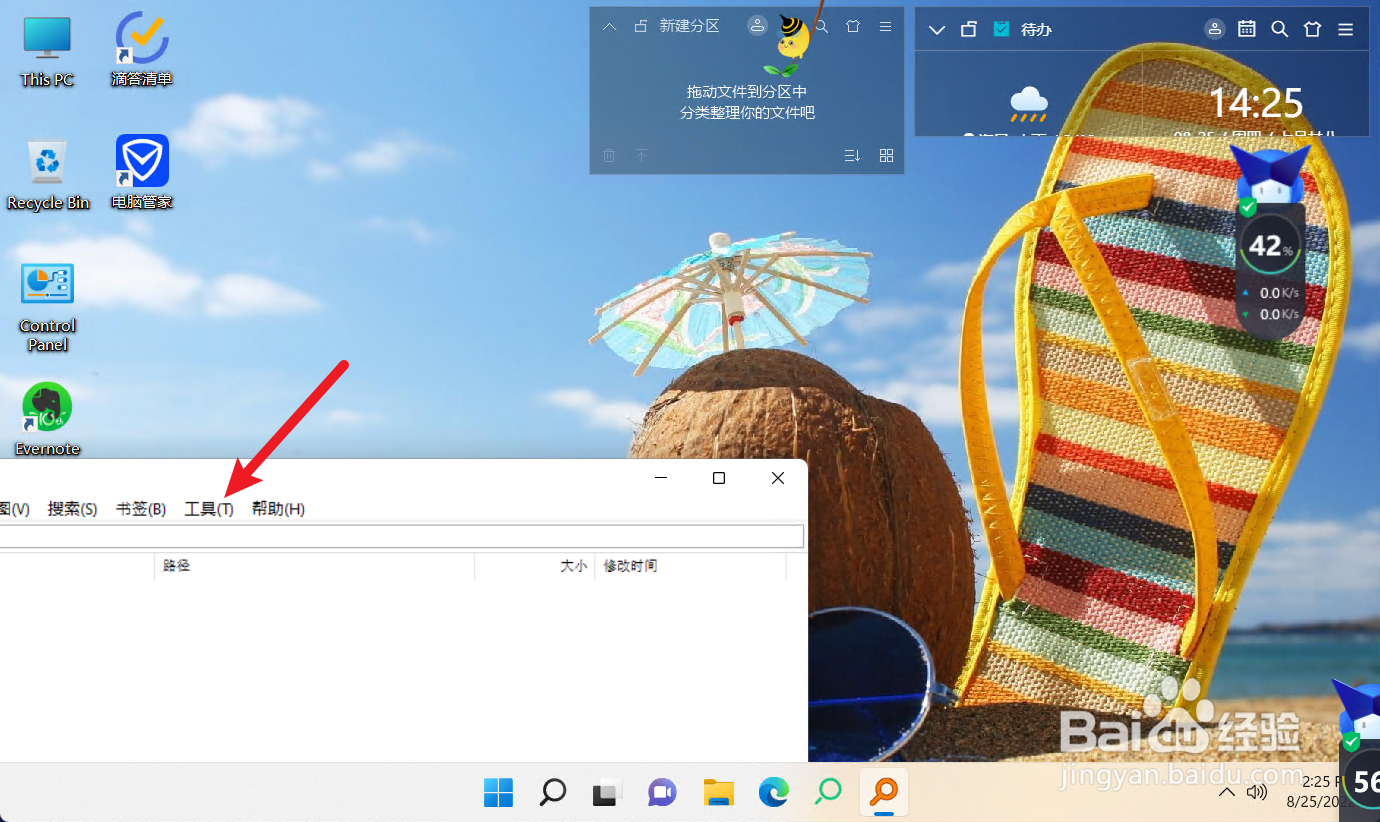The width and height of the screenshot is (1380, 822).
Task: Select the Recycle Bin desktop icon
Action: coord(48,175)
